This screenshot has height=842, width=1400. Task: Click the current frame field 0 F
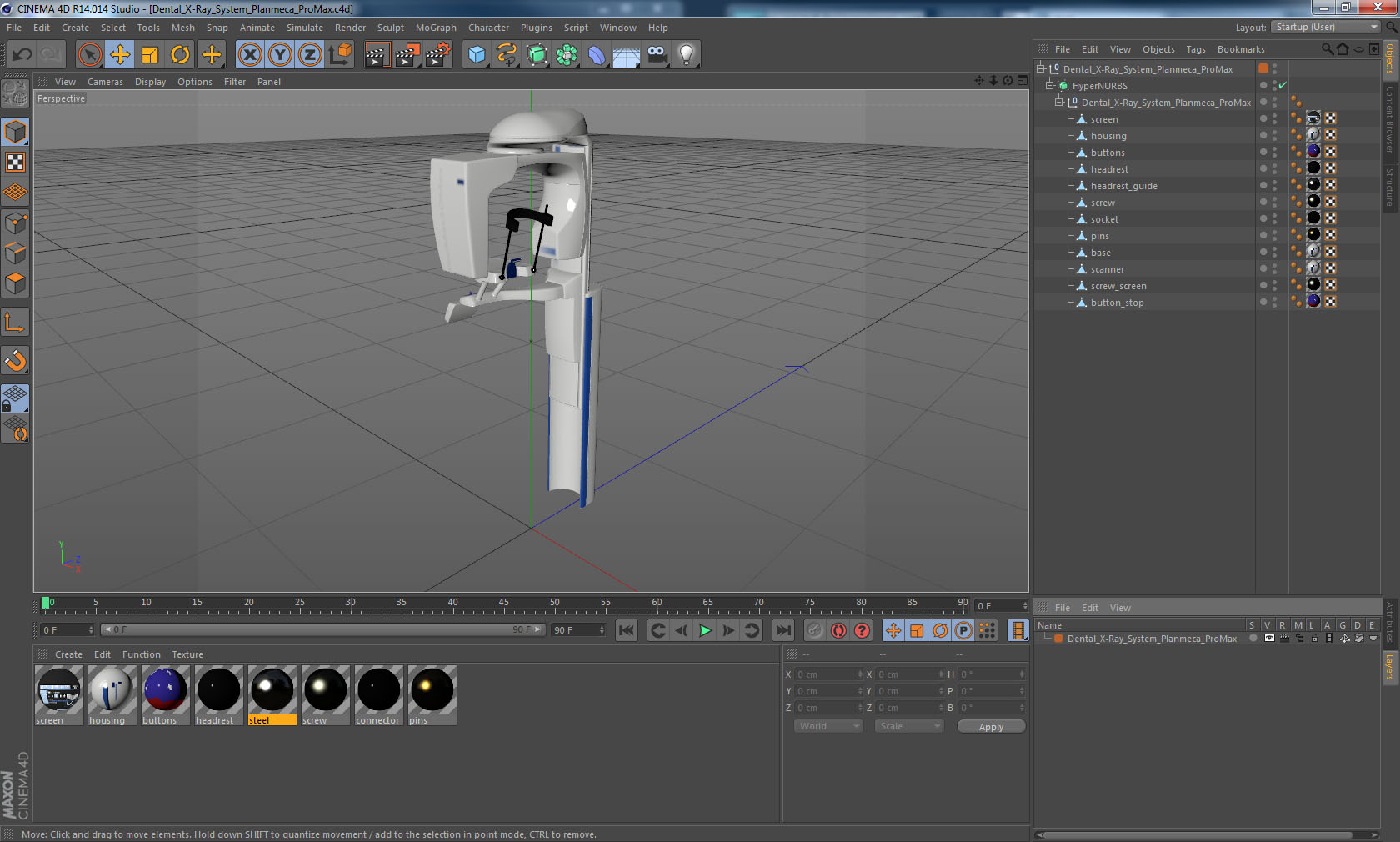(67, 630)
